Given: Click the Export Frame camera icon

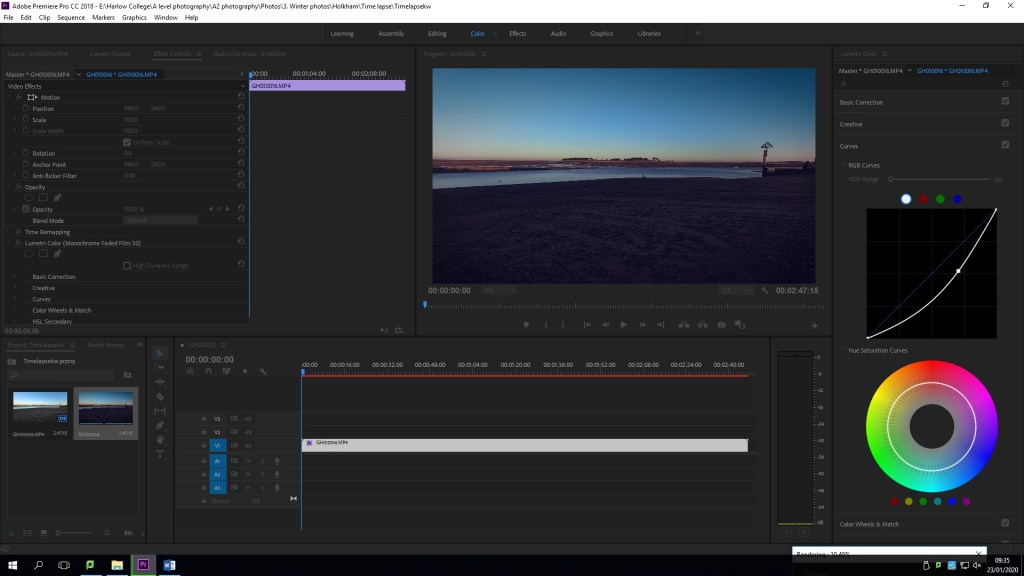Looking at the screenshot, I should click(x=721, y=324).
